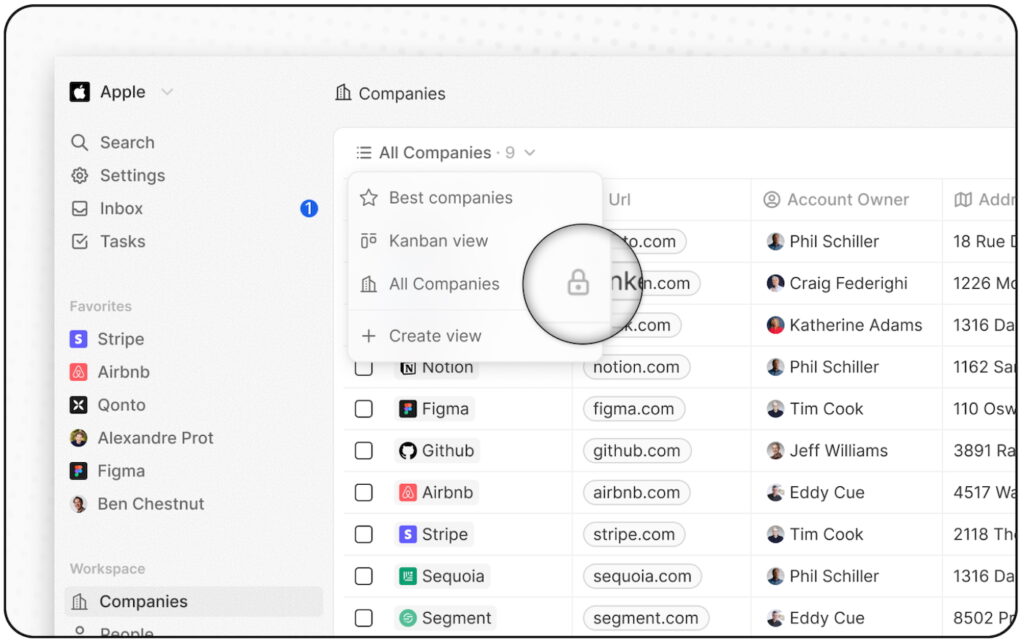Open Search in the sidebar
Screen dimensions: 1024x642
(113, 142)
